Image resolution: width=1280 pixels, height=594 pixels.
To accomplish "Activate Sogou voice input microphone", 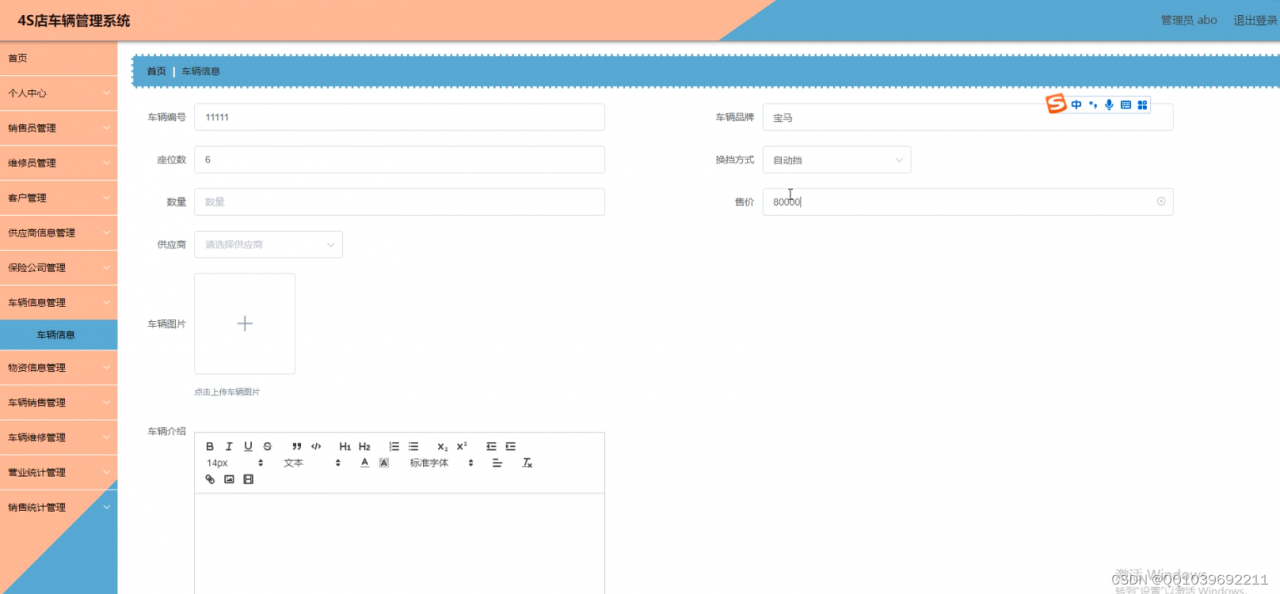I will [1109, 104].
